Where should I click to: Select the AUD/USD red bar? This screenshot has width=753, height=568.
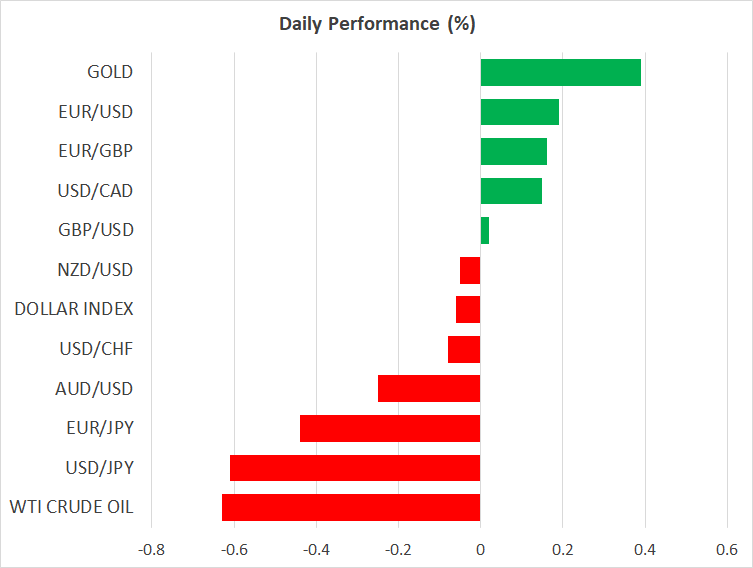click(429, 388)
